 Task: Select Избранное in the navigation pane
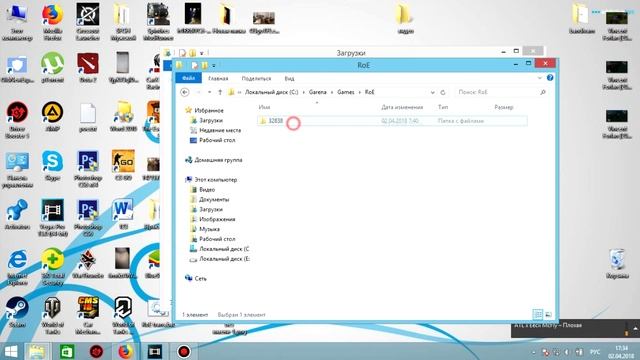point(209,110)
